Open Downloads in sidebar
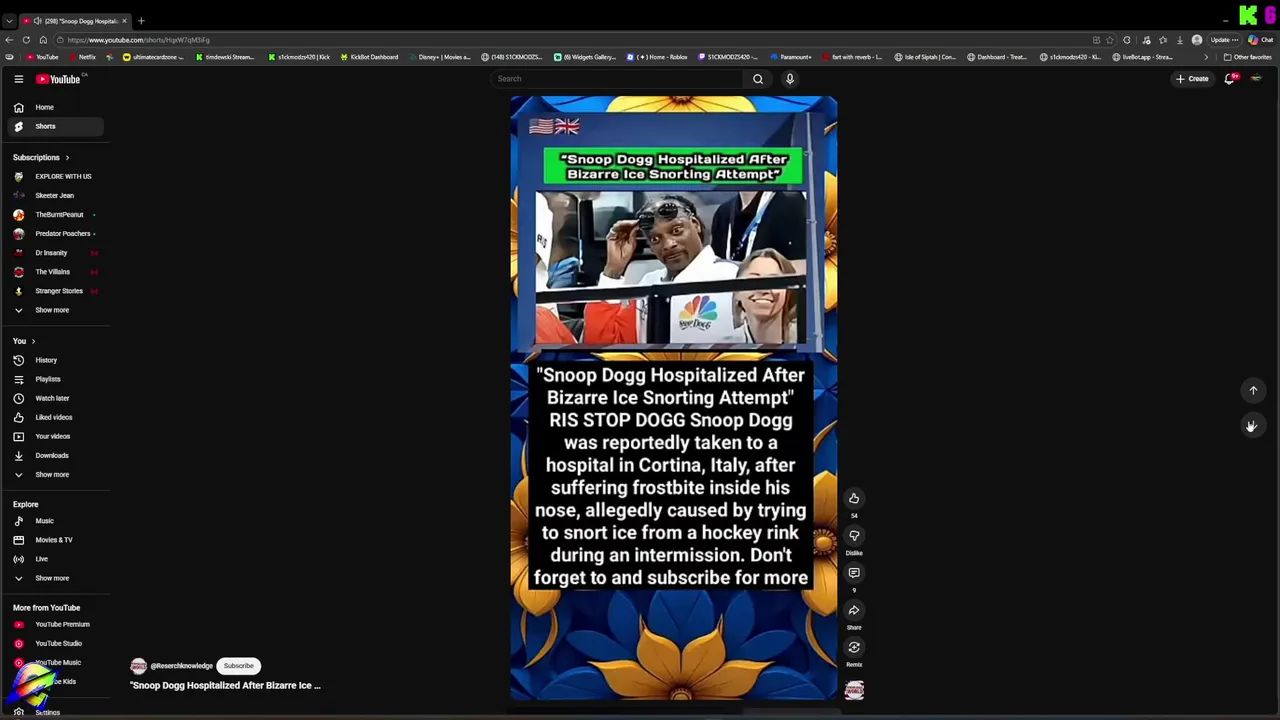Screen dimensions: 1280x720 54,455
